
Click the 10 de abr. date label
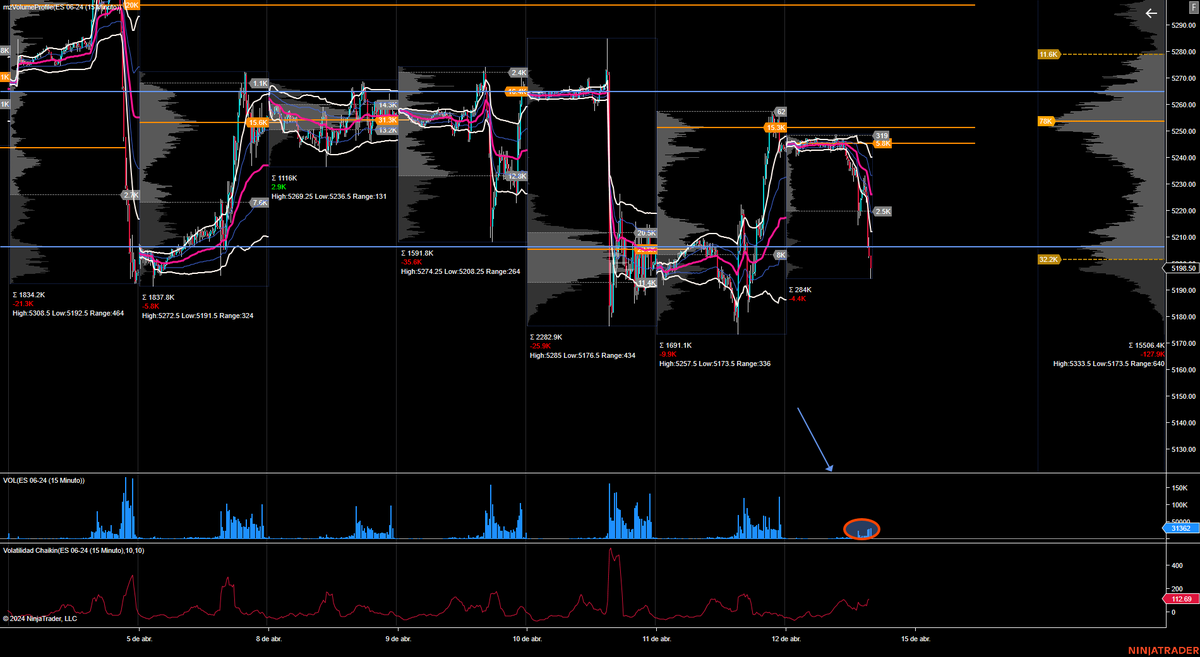point(527,637)
